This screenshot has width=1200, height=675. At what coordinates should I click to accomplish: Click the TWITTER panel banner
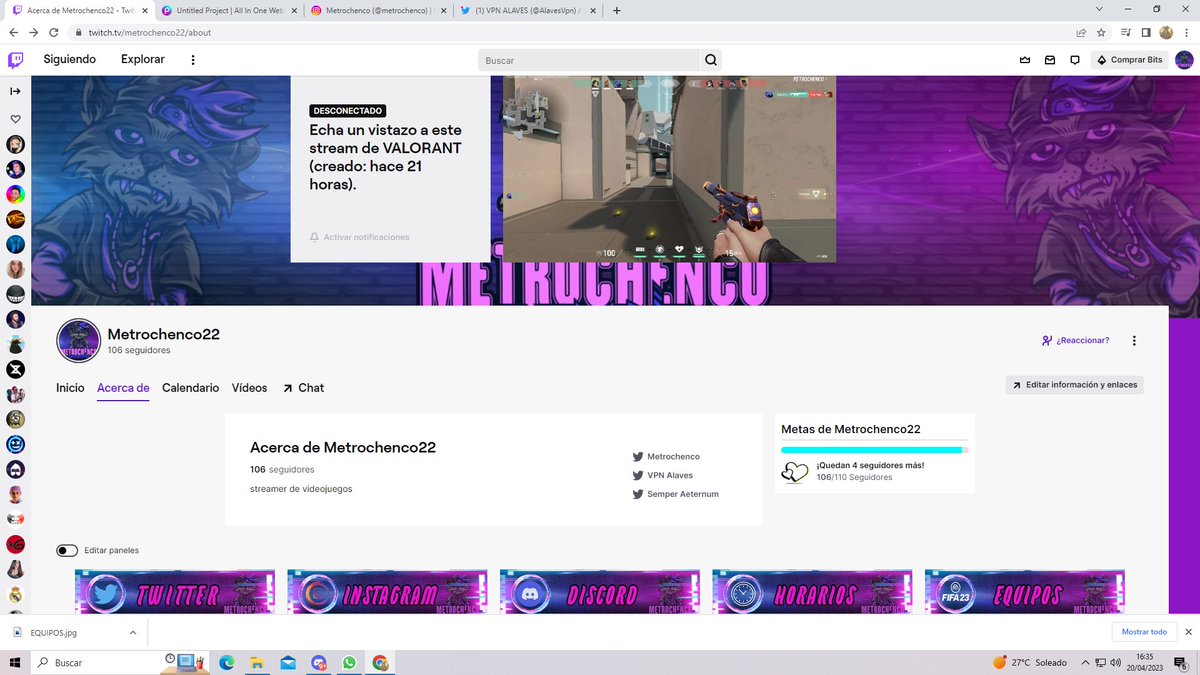[x=175, y=592]
